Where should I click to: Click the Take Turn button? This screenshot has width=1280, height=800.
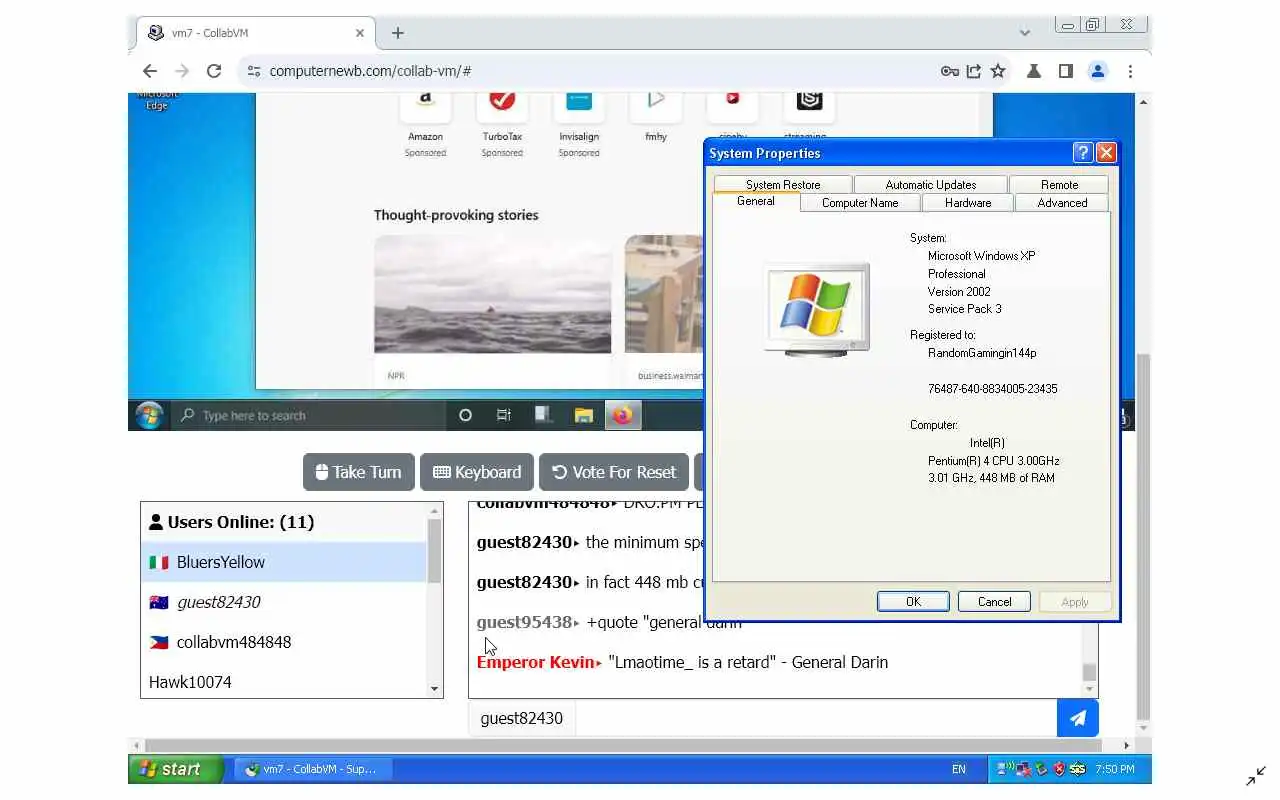click(359, 472)
